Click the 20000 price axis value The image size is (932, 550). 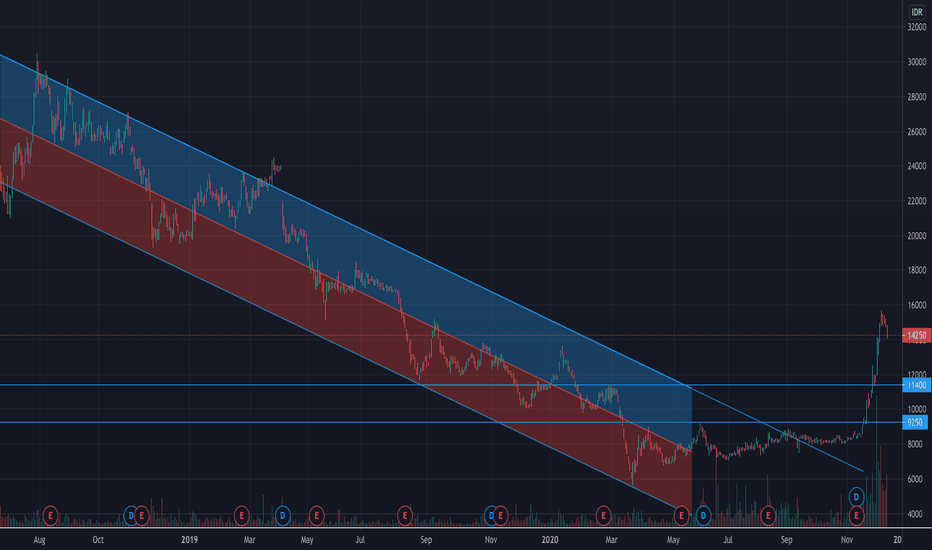917,236
